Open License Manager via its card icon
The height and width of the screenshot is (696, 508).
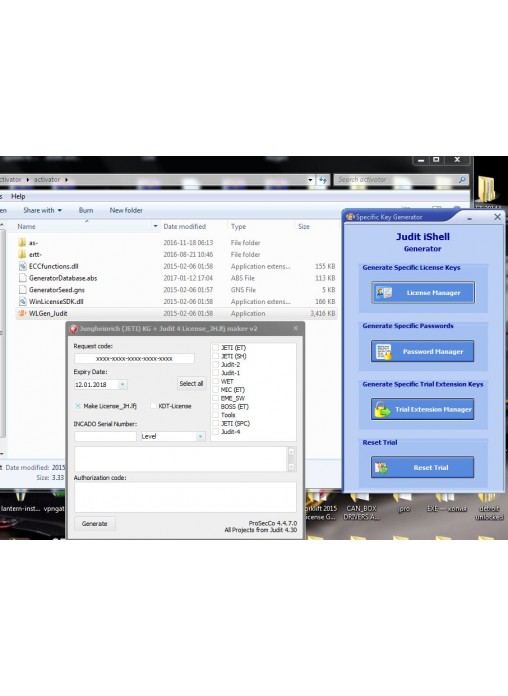[384, 293]
